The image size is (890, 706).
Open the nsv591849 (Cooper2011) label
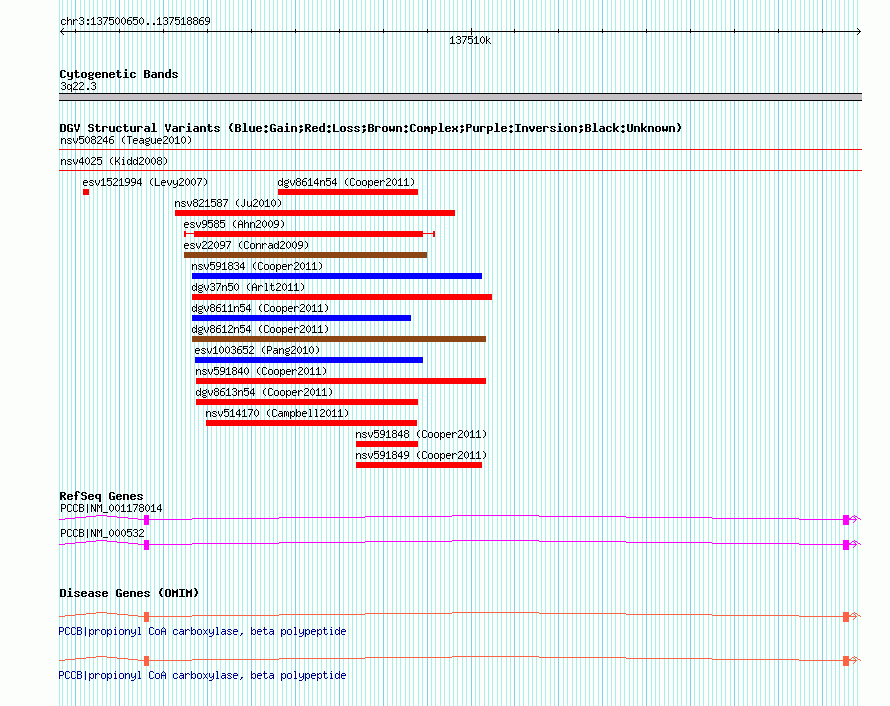[x=421, y=455]
